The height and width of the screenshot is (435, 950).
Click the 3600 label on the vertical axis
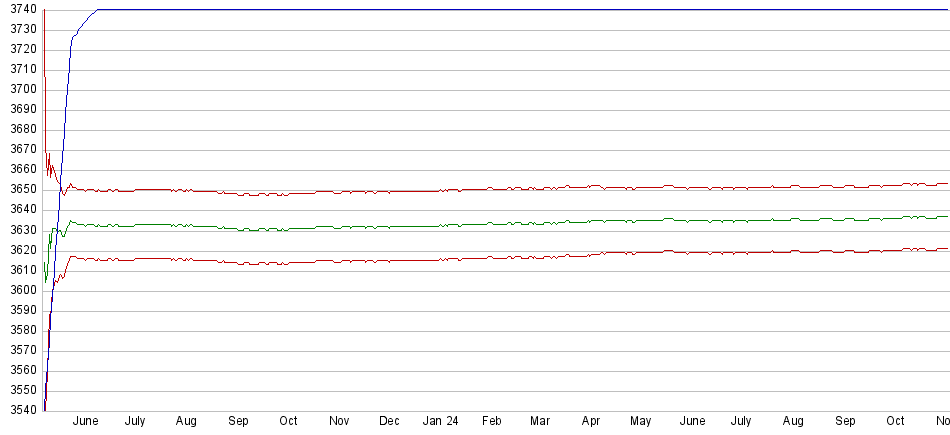(22, 290)
